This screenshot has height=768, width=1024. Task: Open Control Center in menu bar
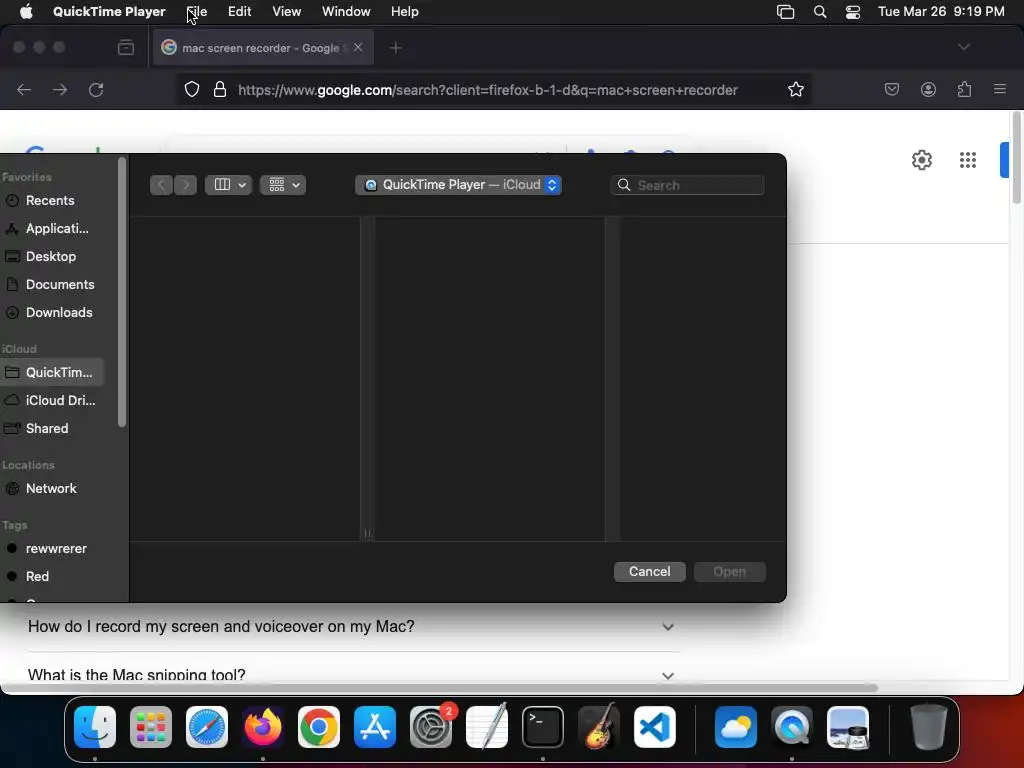[853, 12]
